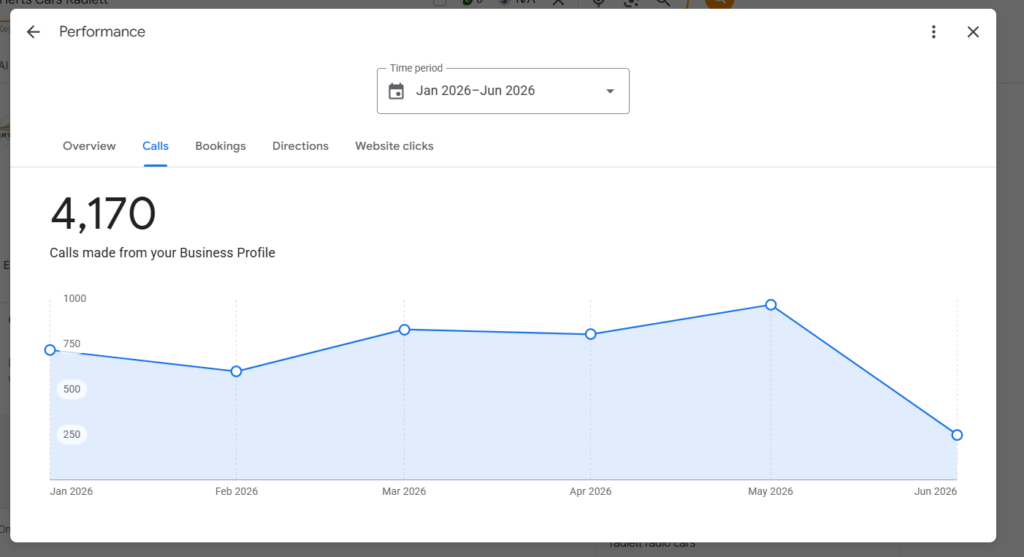1024x557 pixels.
Task: Click the Jun 2026 x-axis label
Action: (935, 491)
